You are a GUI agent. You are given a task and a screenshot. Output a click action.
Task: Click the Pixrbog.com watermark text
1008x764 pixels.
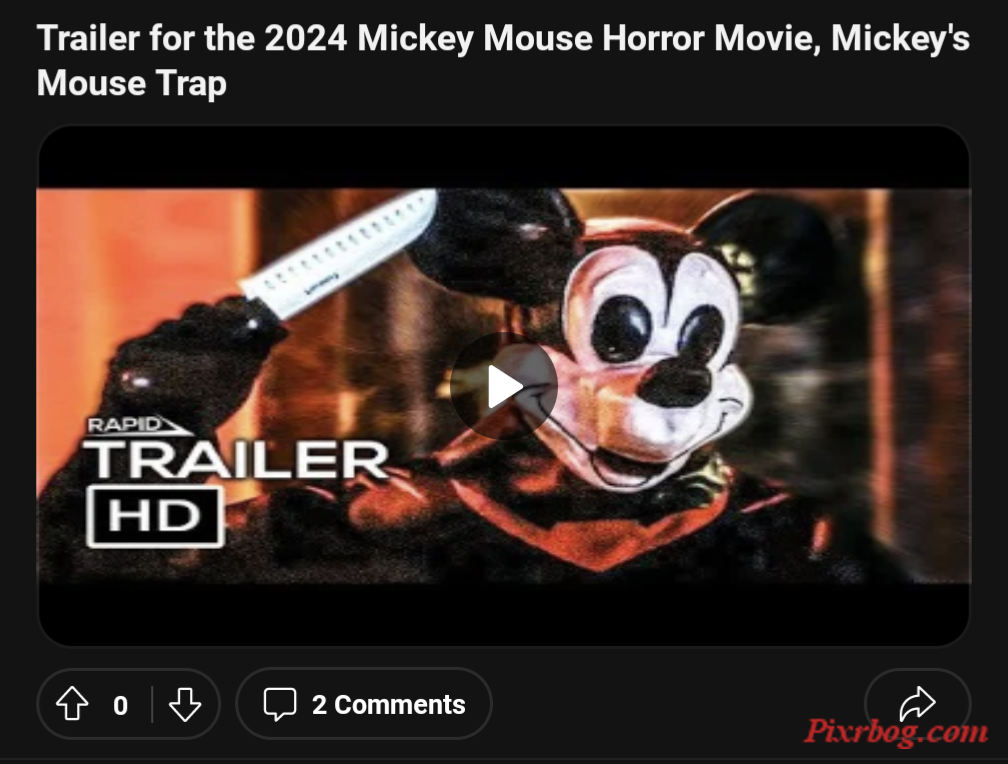tap(896, 732)
